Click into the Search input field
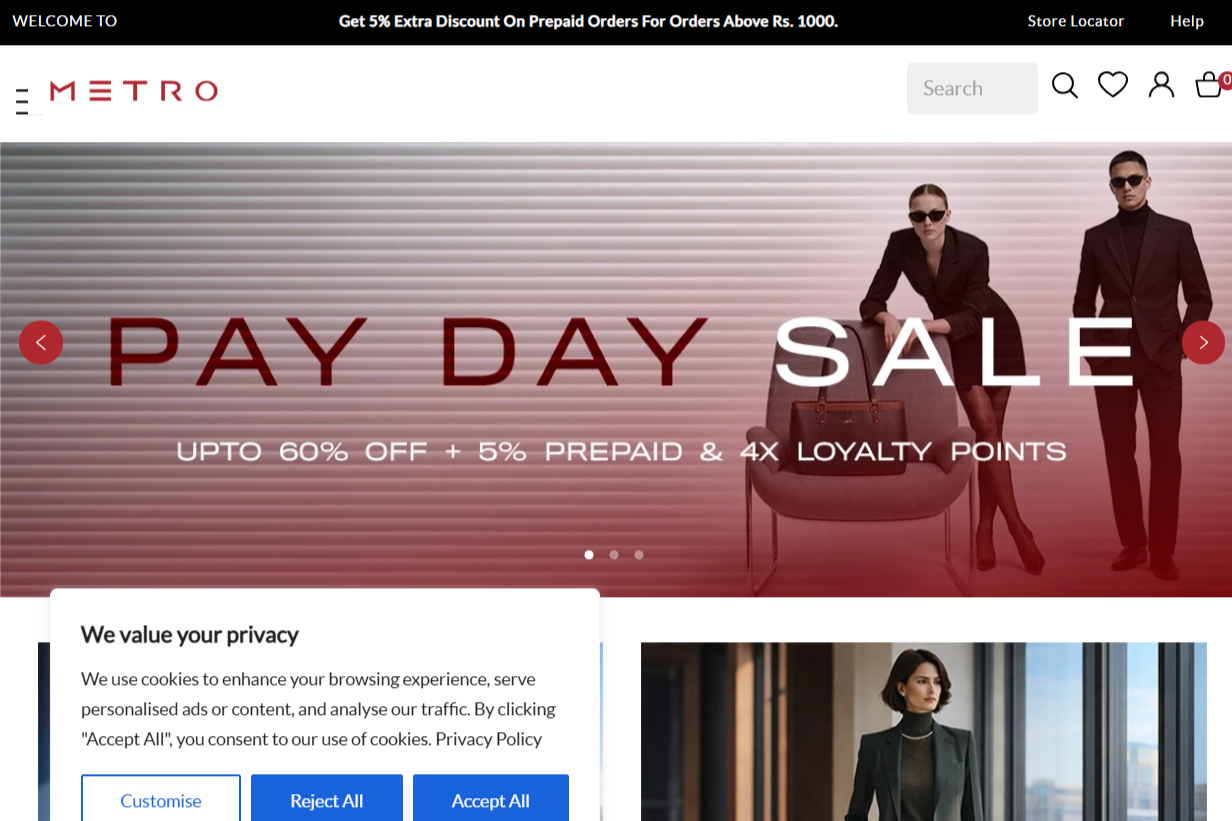 pyautogui.click(x=972, y=88)
